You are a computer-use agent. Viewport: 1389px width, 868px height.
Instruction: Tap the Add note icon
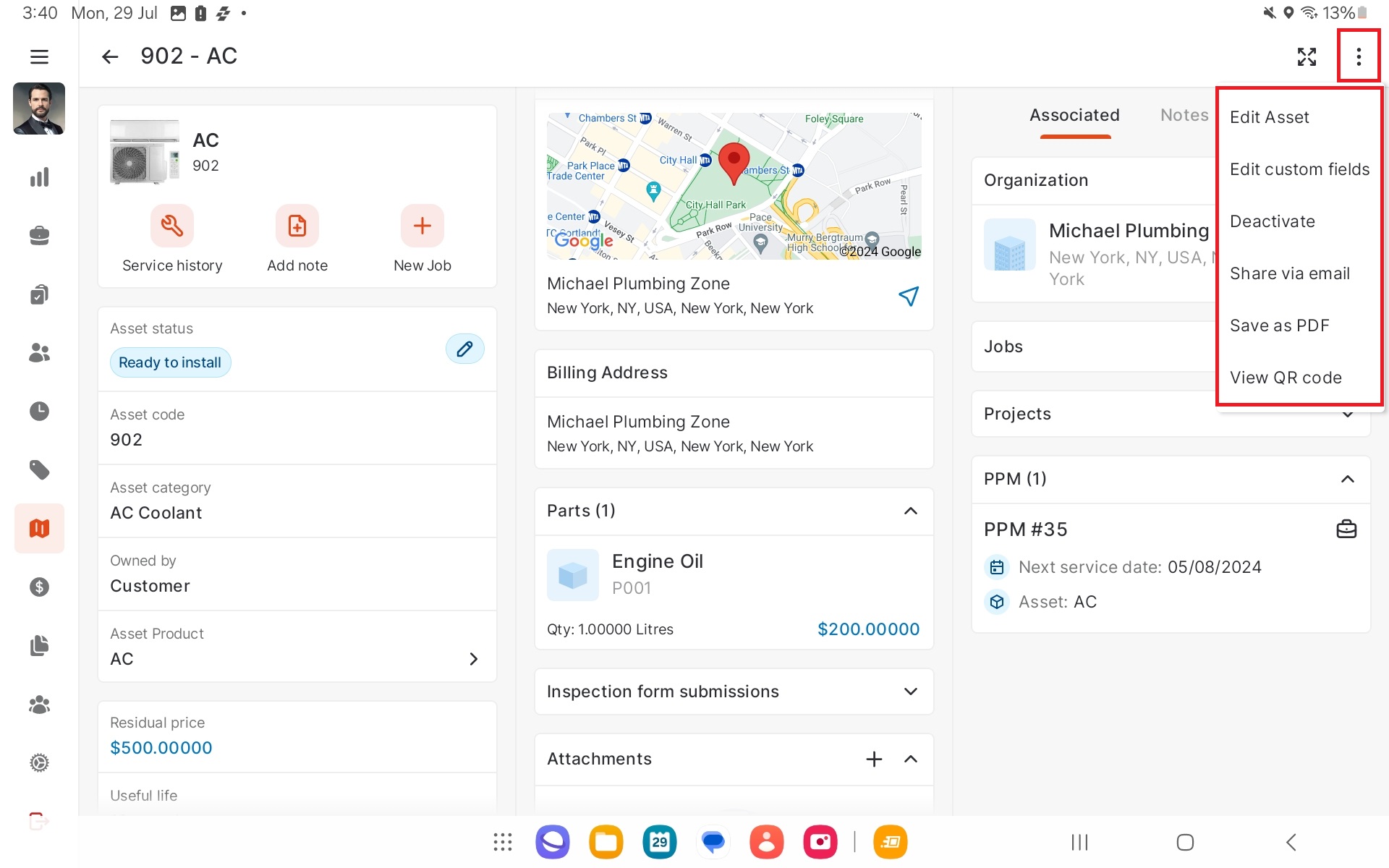(297, 226)
